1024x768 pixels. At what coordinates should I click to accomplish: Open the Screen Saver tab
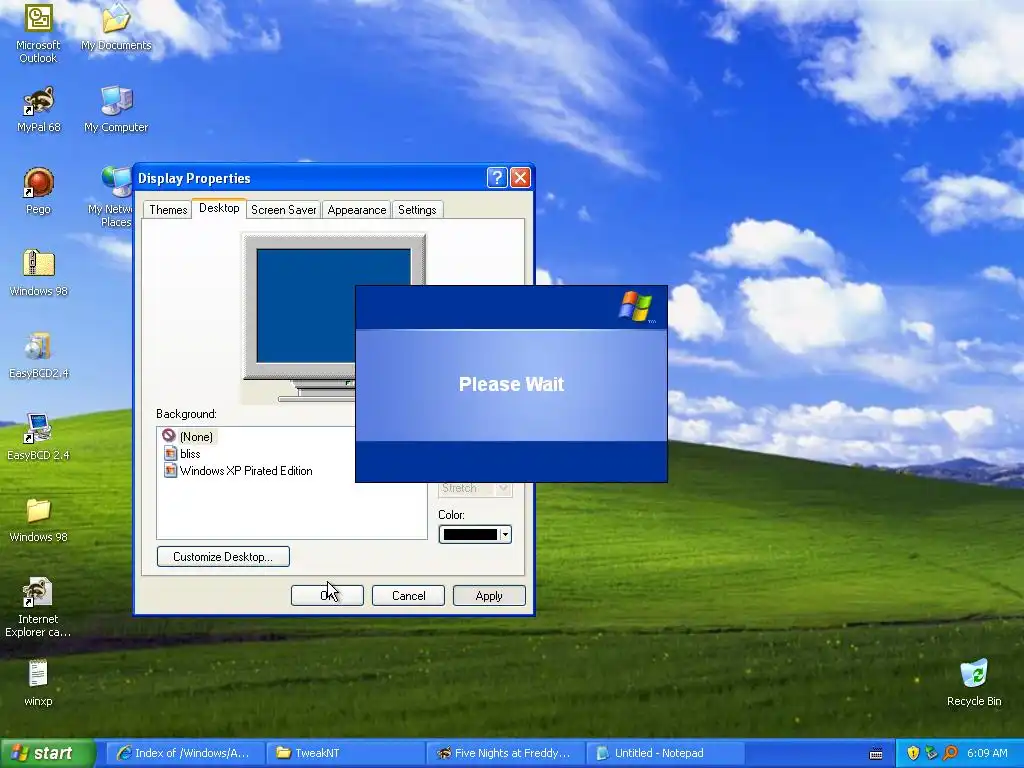click(283, 210)
